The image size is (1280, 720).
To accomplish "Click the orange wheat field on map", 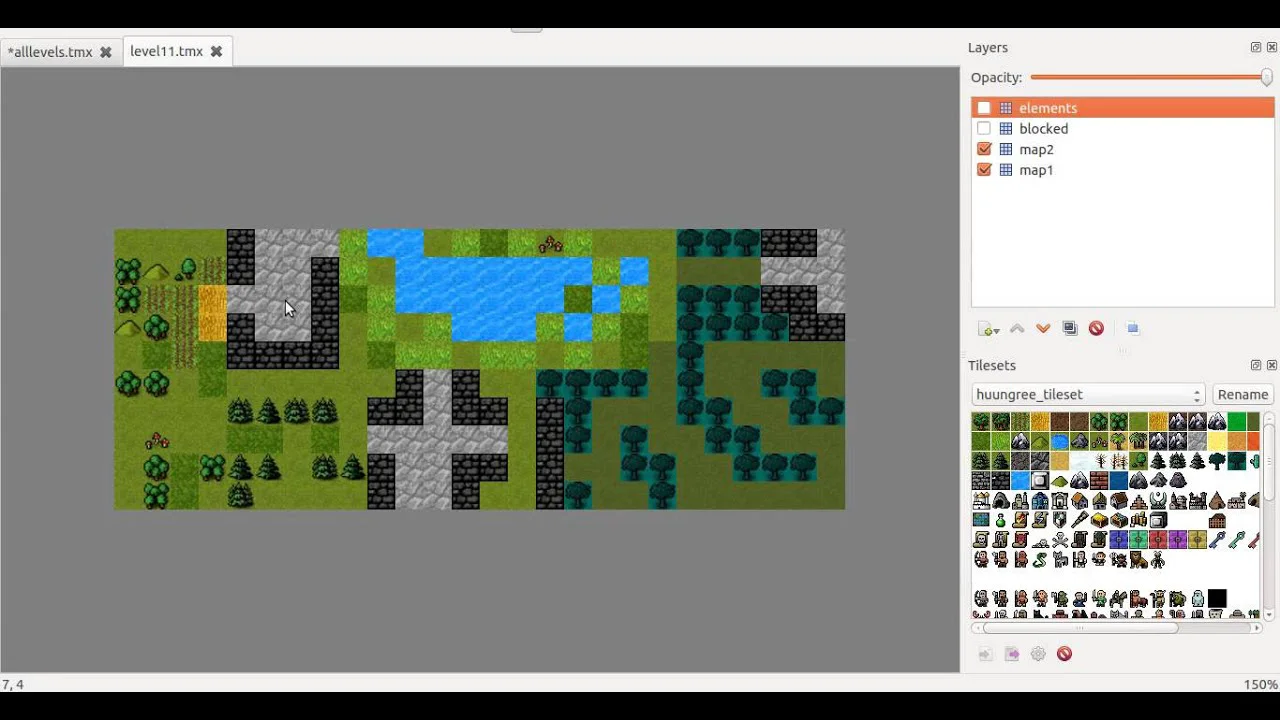I will click(212, 314).
